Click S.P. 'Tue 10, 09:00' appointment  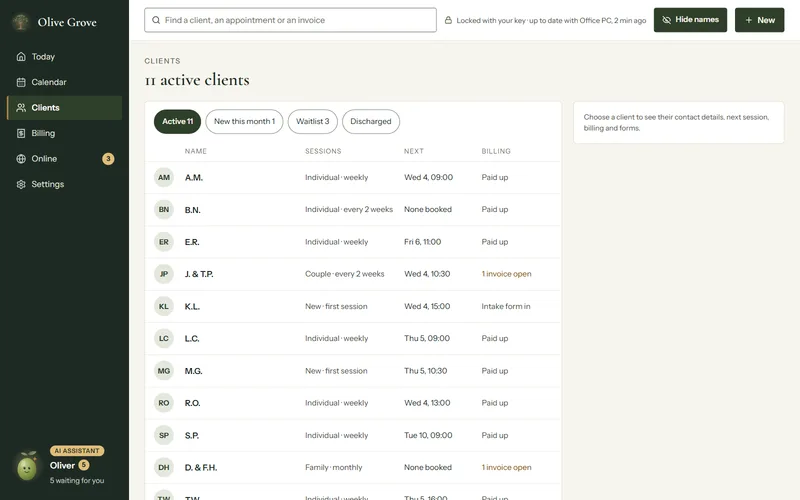(x=428, y=435)
